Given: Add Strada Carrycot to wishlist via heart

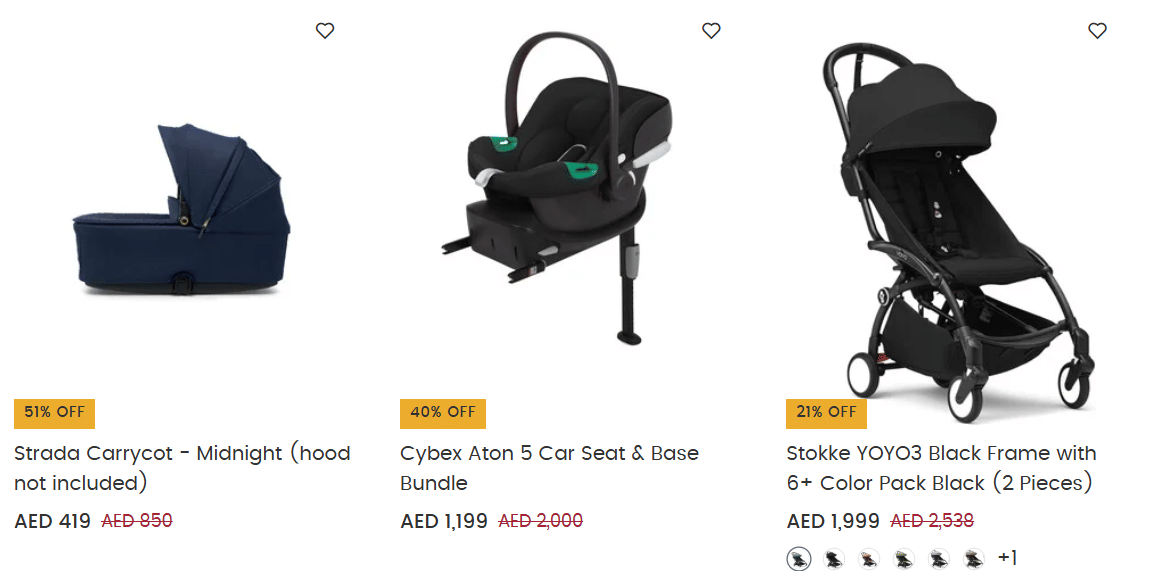Looking at the screenshot, I should point(325,31).
